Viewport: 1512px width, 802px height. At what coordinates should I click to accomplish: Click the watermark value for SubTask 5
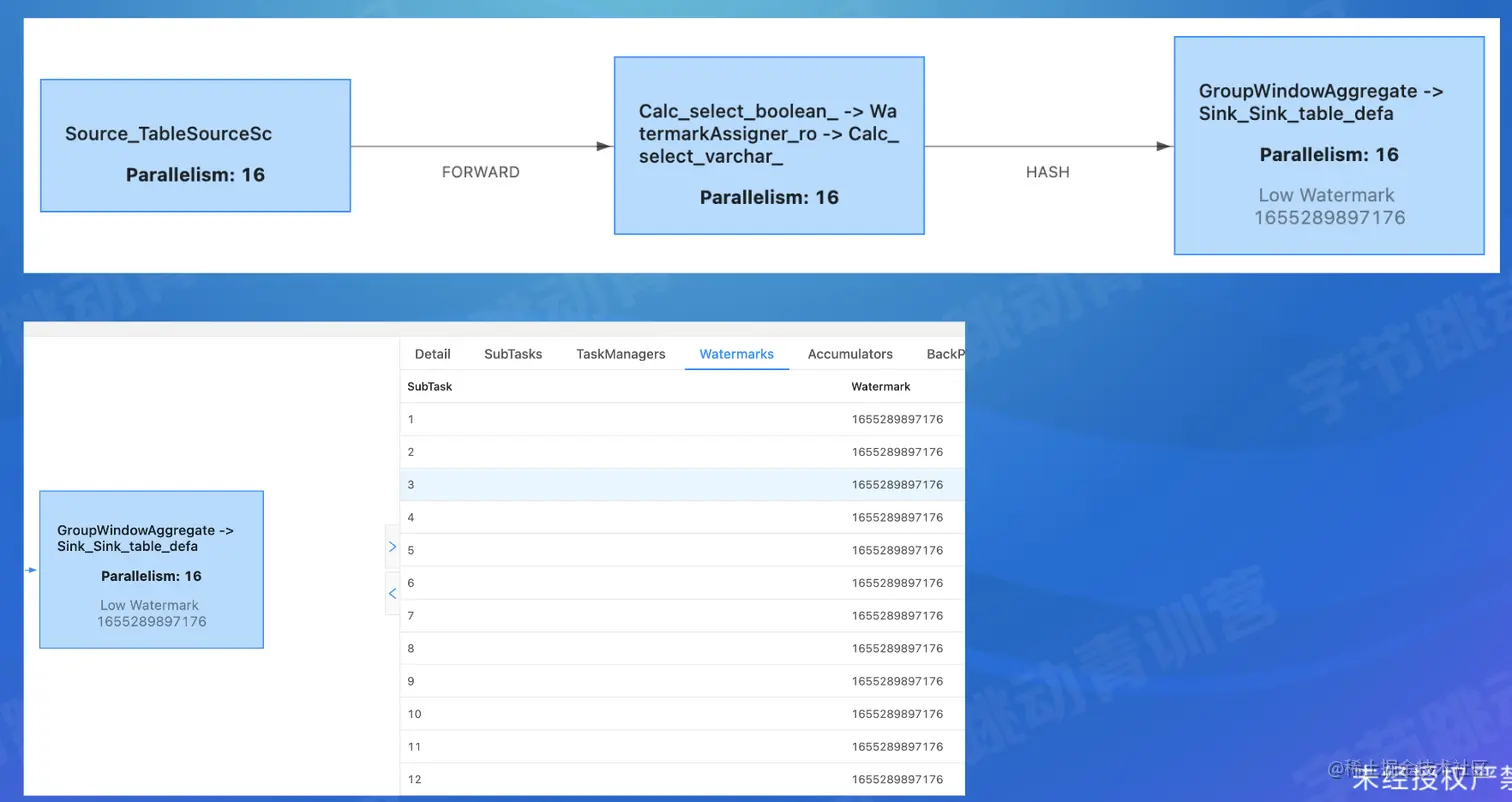(x=897, y=550)
